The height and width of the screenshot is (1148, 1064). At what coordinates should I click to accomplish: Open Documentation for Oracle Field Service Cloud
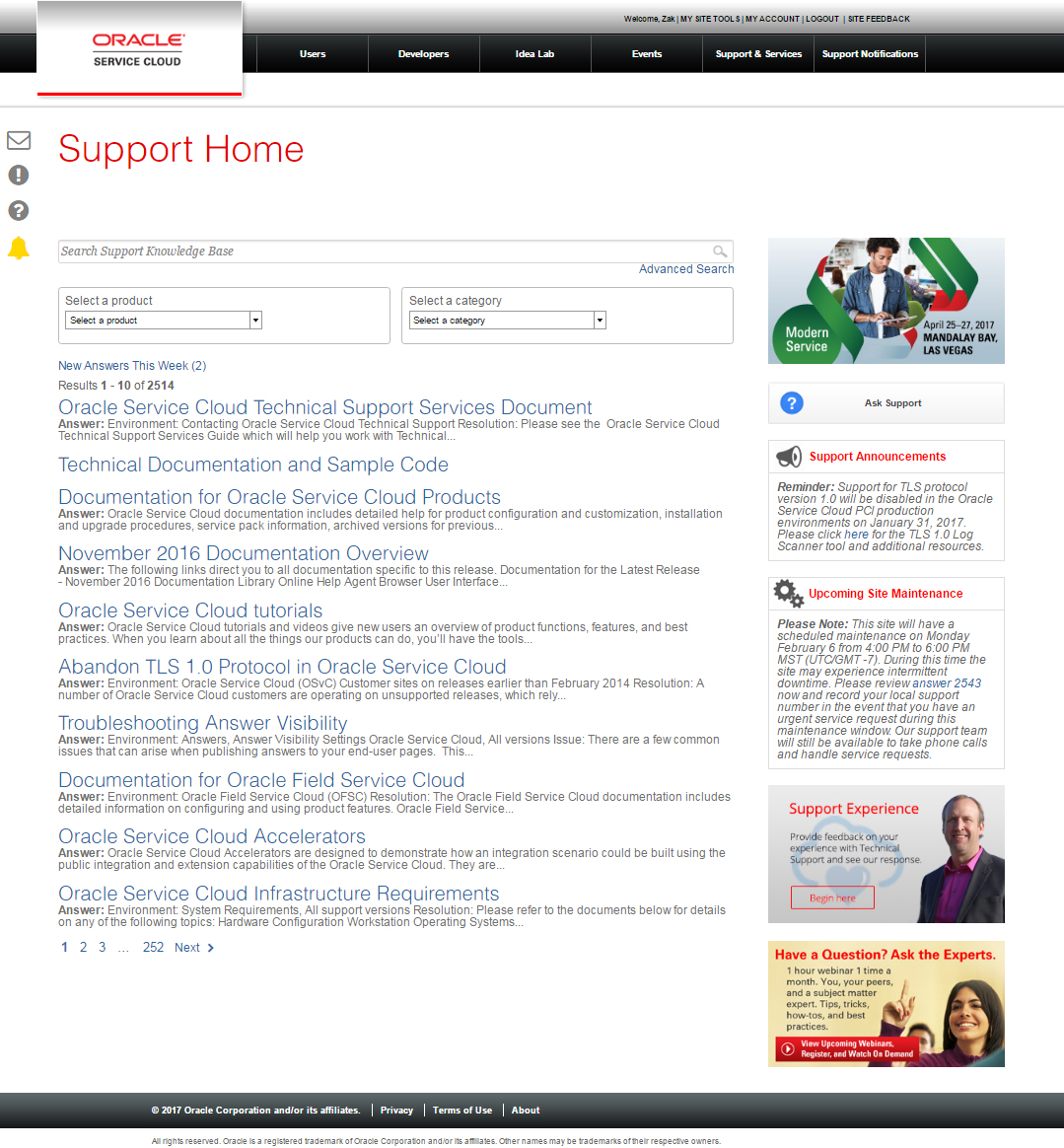pyautogui.click(x=261, y=780)
